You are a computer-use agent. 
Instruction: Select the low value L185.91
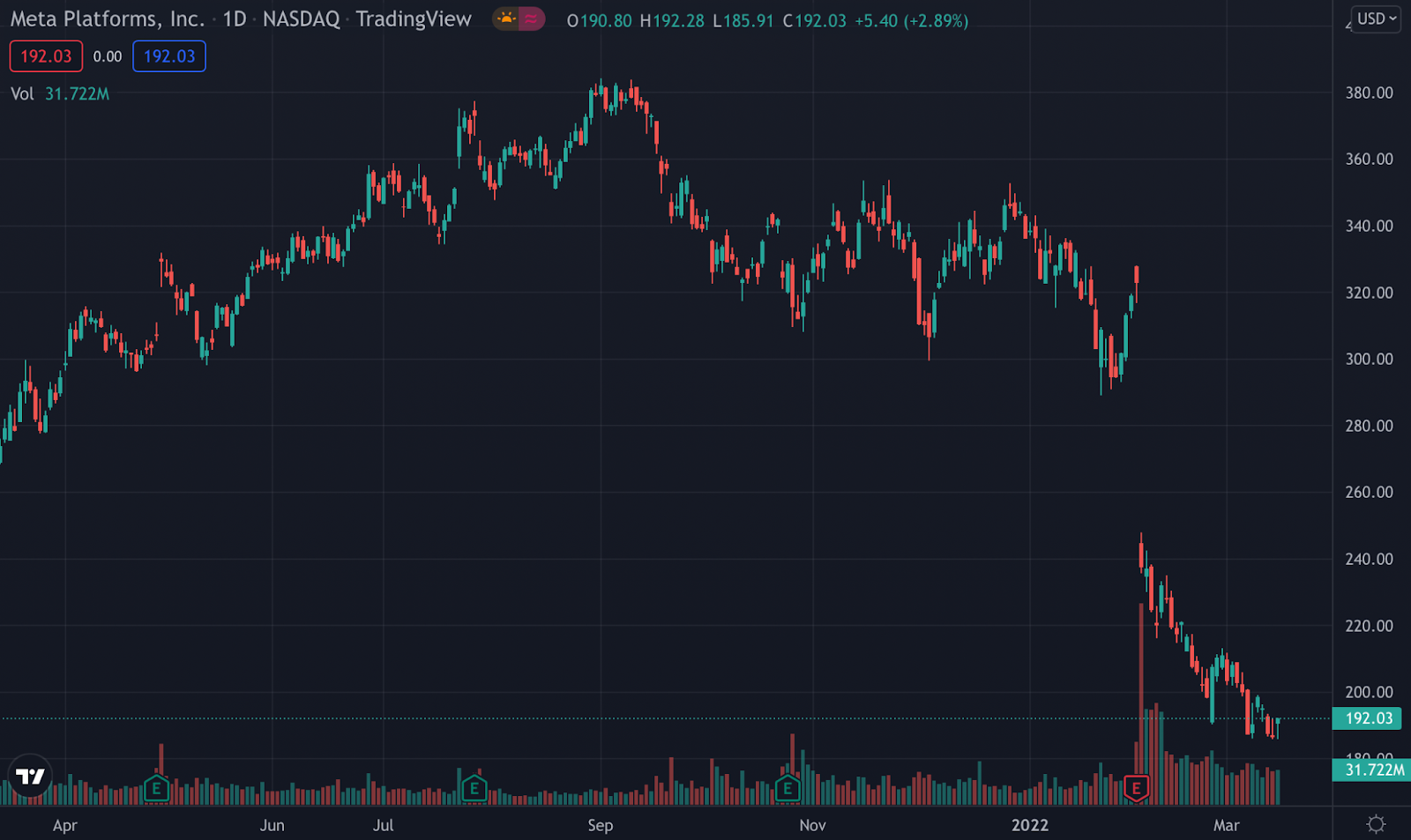[x=743, y=20]
